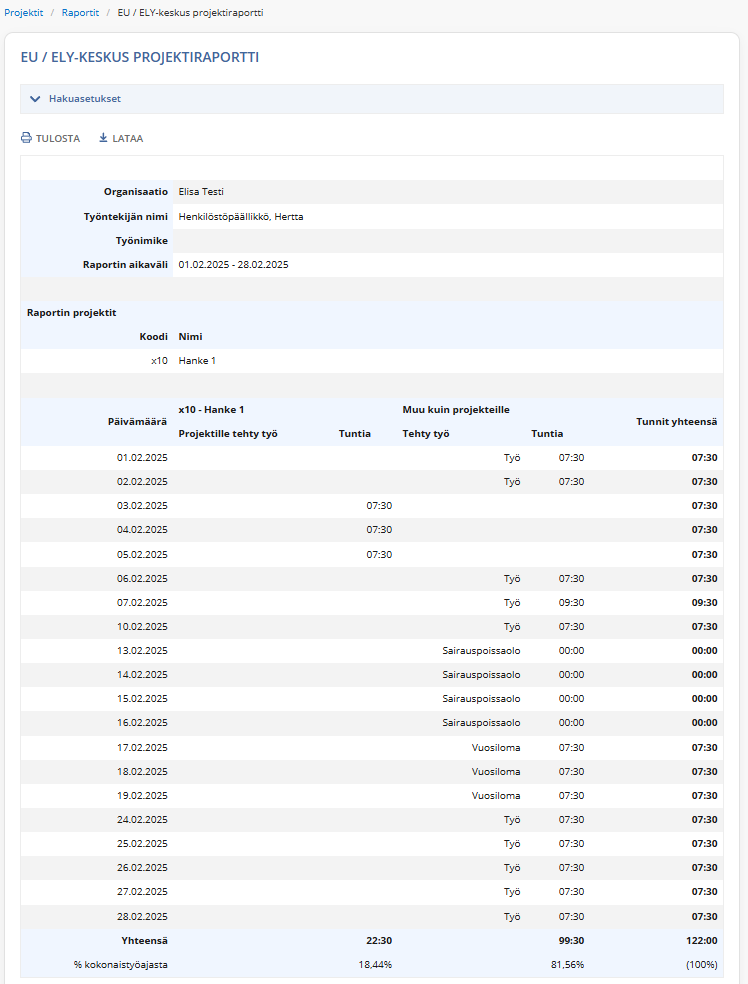Click the date cell 24.02.2025
748x984 pixels.
142,820
